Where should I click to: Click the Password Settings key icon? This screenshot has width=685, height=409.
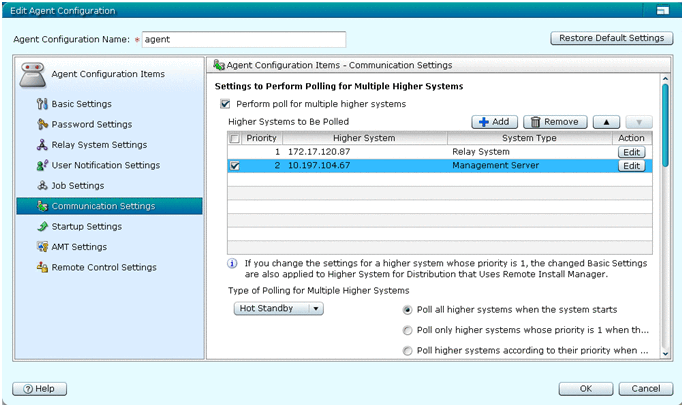pyautogui.click(x=42, y=125)
